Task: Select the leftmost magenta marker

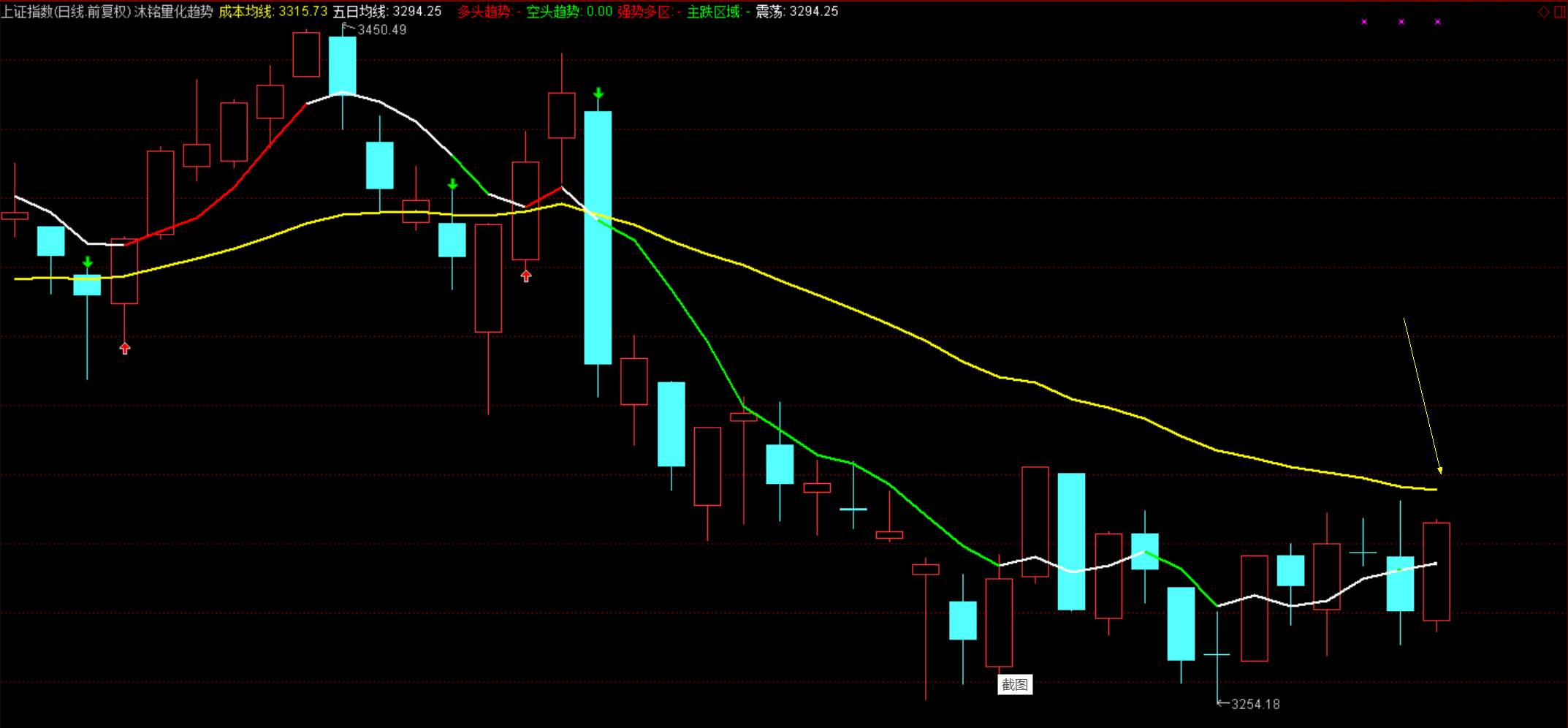Action: click(1364, 22)
